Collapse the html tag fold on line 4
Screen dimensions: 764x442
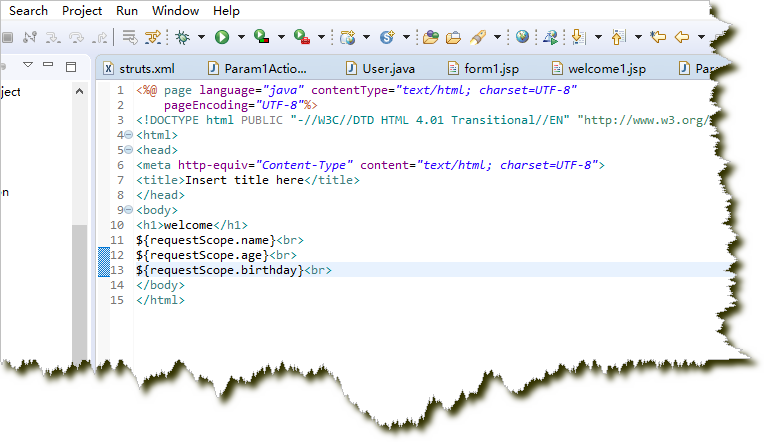click(x=128, y=135)
